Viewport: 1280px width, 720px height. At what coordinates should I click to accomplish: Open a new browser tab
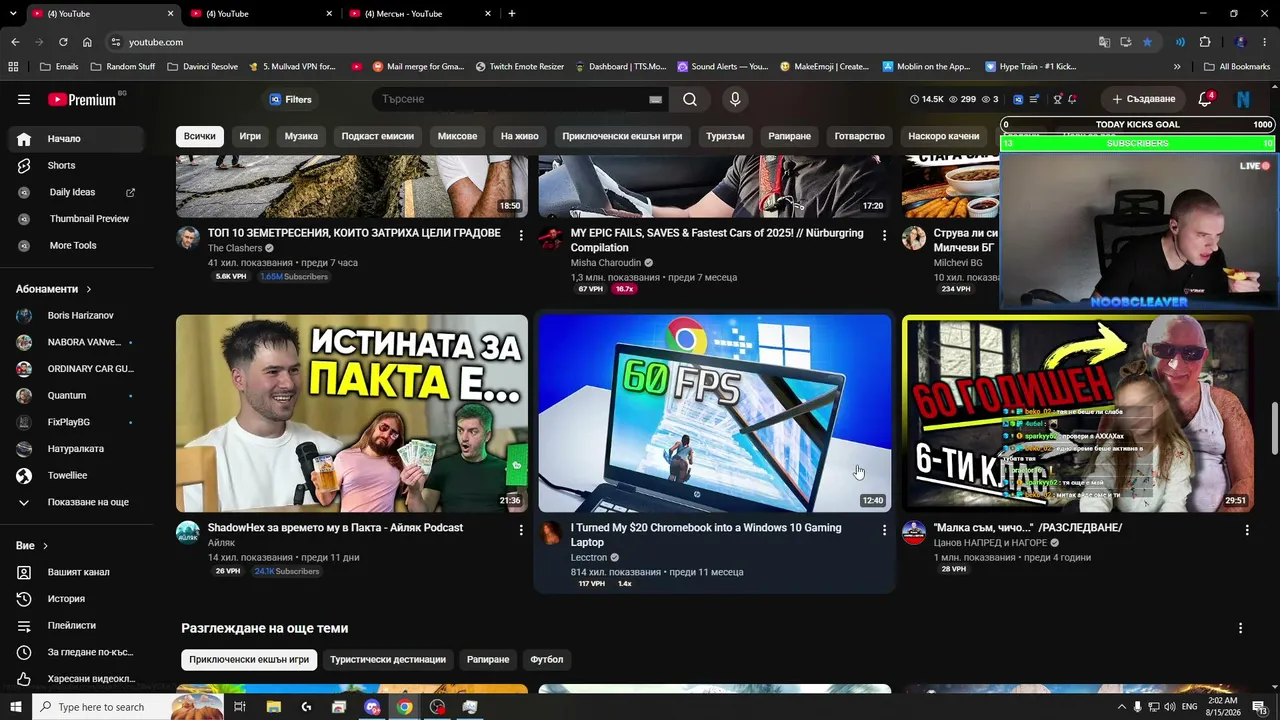point(512,13)
